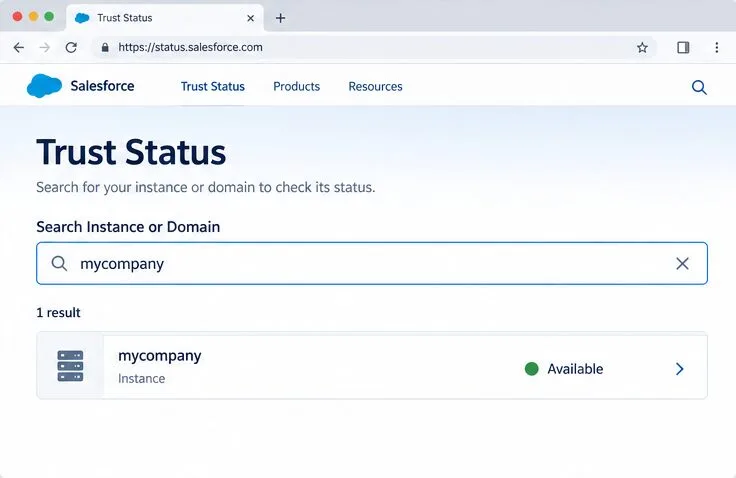The width and height of the screenshot is (736, 478).
Task: Open the Products navigation item
Action: (296, 86)
